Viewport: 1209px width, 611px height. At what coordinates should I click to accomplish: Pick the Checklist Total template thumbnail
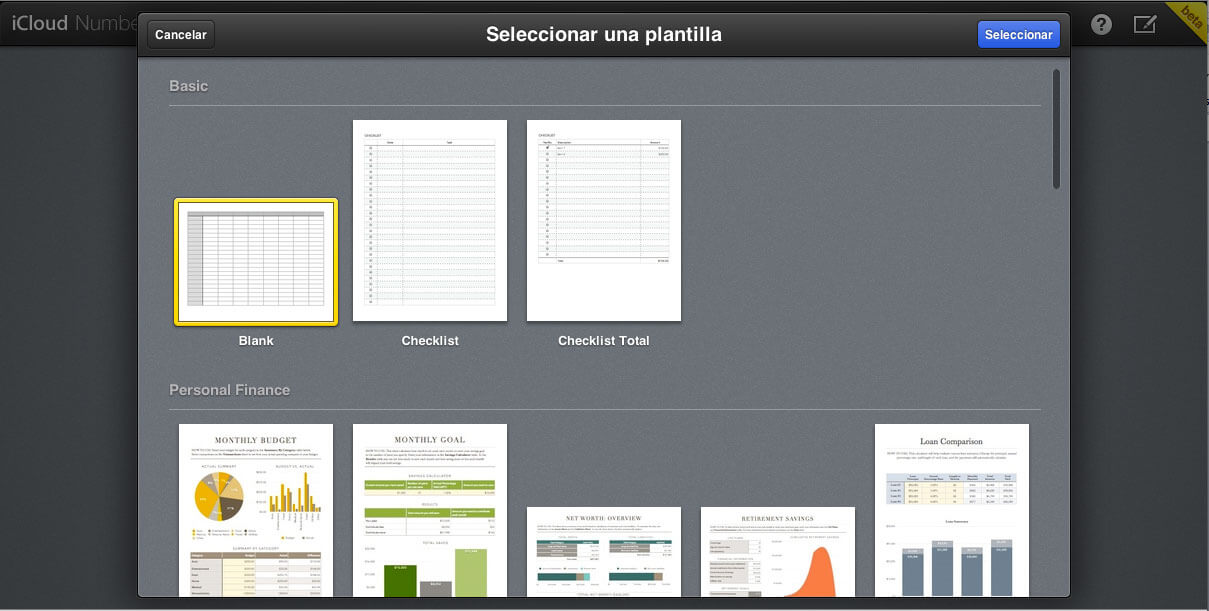pyautogui.click(x=604, y=221)
